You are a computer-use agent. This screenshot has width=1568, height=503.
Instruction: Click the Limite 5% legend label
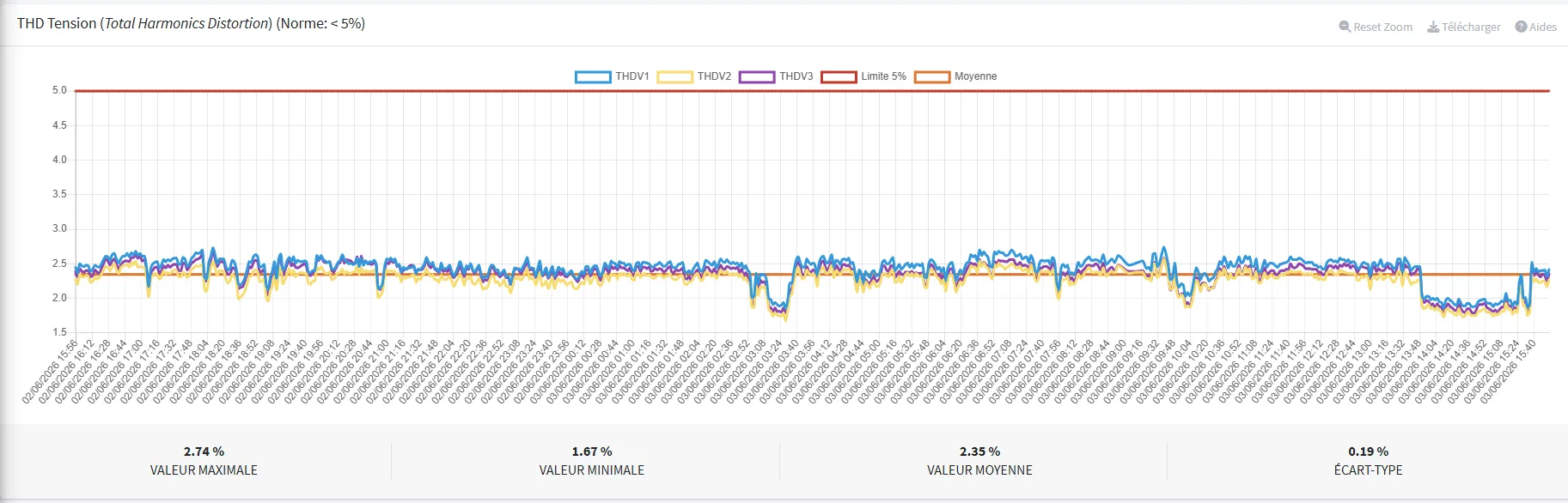[x=884, y=76]
